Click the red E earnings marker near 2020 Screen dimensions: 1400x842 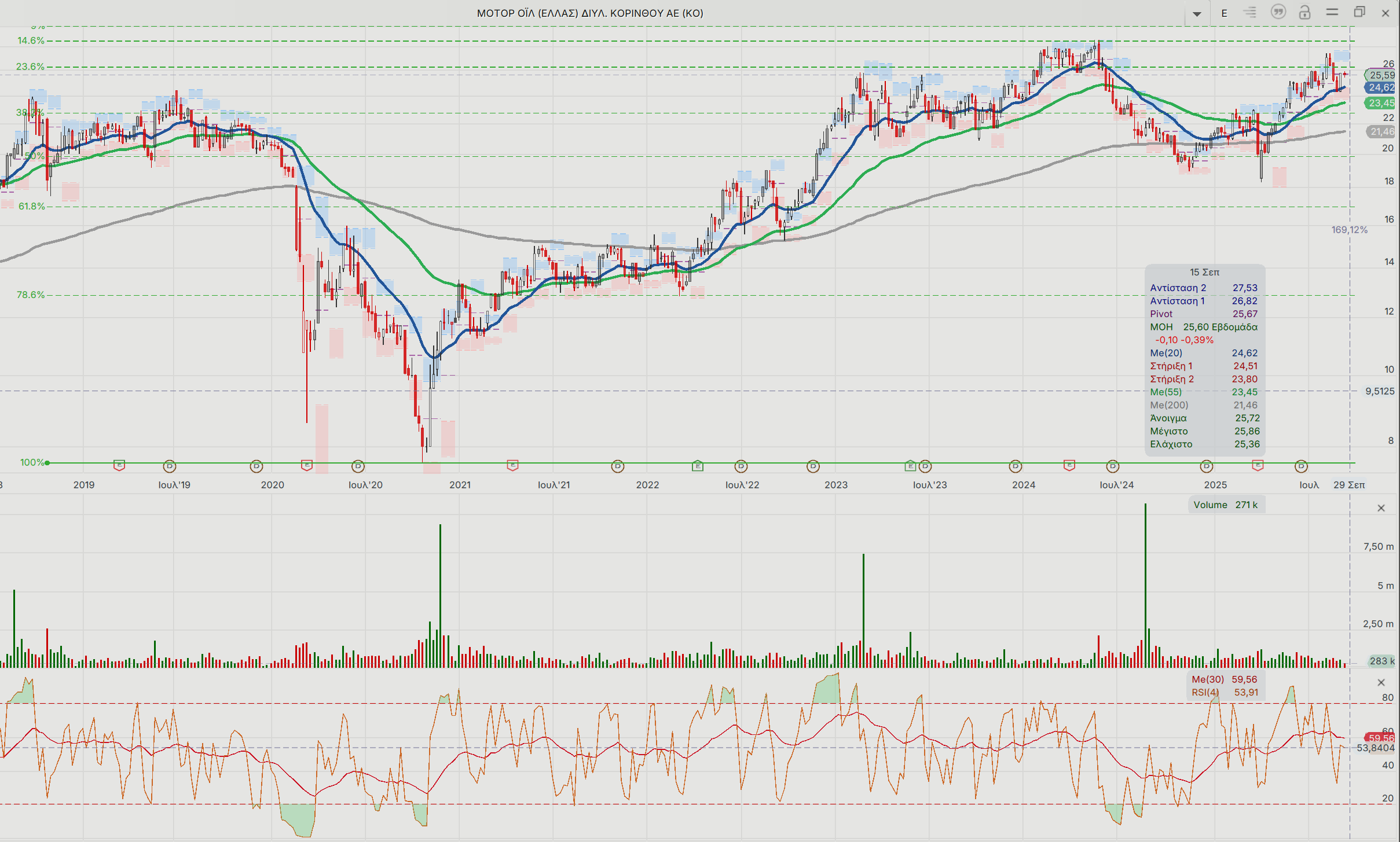(x=307, y=465)
